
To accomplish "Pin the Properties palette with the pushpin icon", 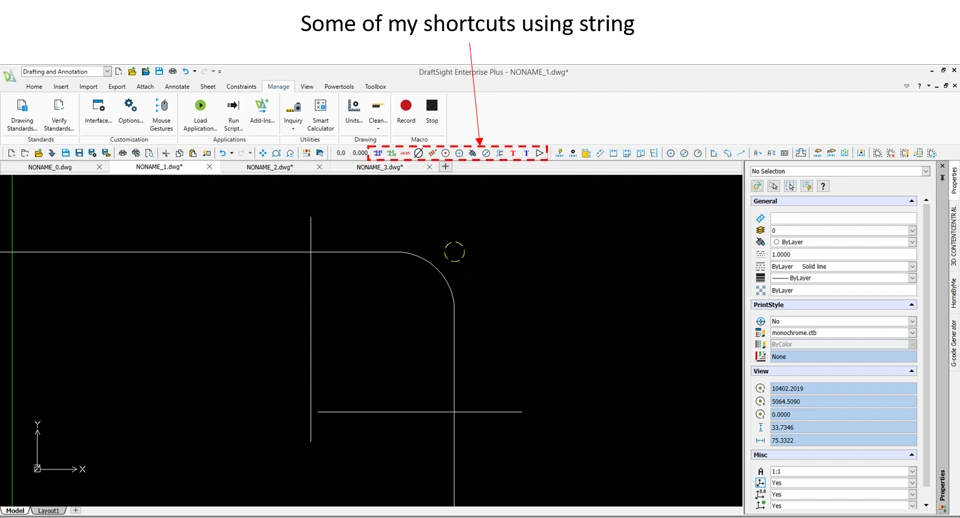I will click(943, 178).
